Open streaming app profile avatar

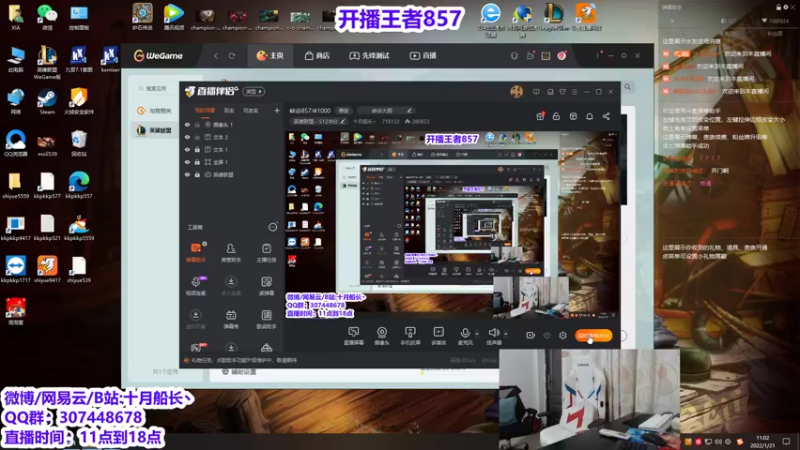pyautogui.click(x=516, y=92)
